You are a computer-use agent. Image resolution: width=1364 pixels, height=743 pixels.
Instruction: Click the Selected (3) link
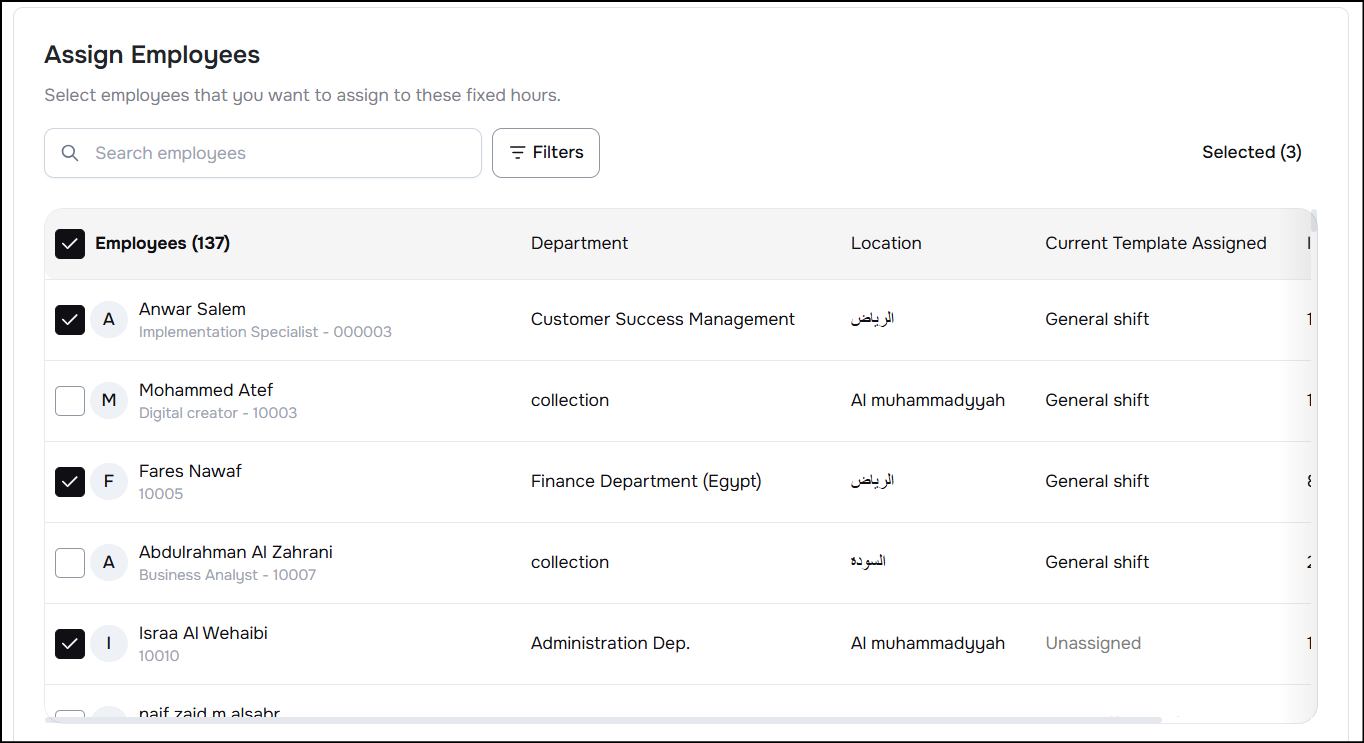[1251, 152]
